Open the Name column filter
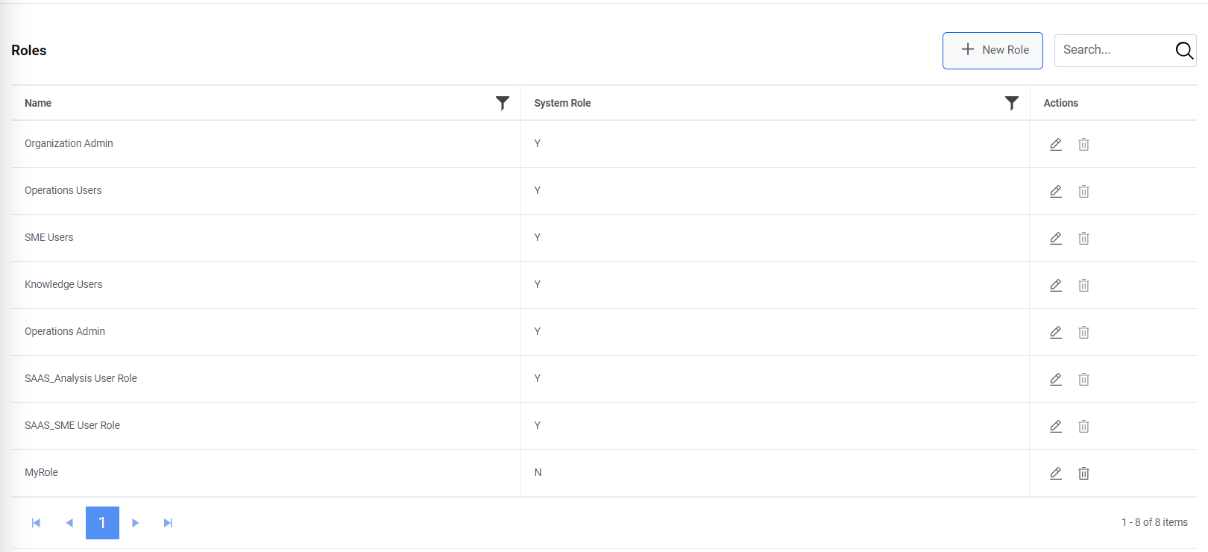Viewport: 1208px width, 552px height. [x=502, y=103]
